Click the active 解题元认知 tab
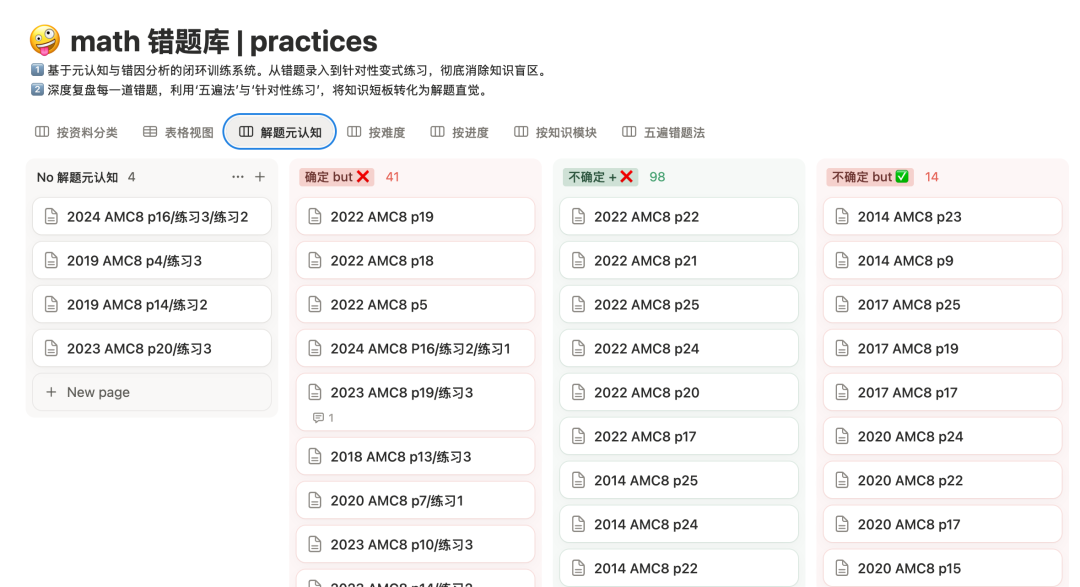Viewport: 1080px width, 587px height. [280, 132]
